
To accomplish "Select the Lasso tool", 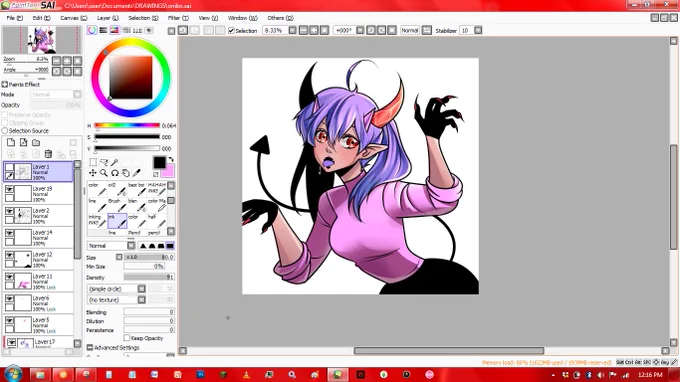I will tap(104, 162).
